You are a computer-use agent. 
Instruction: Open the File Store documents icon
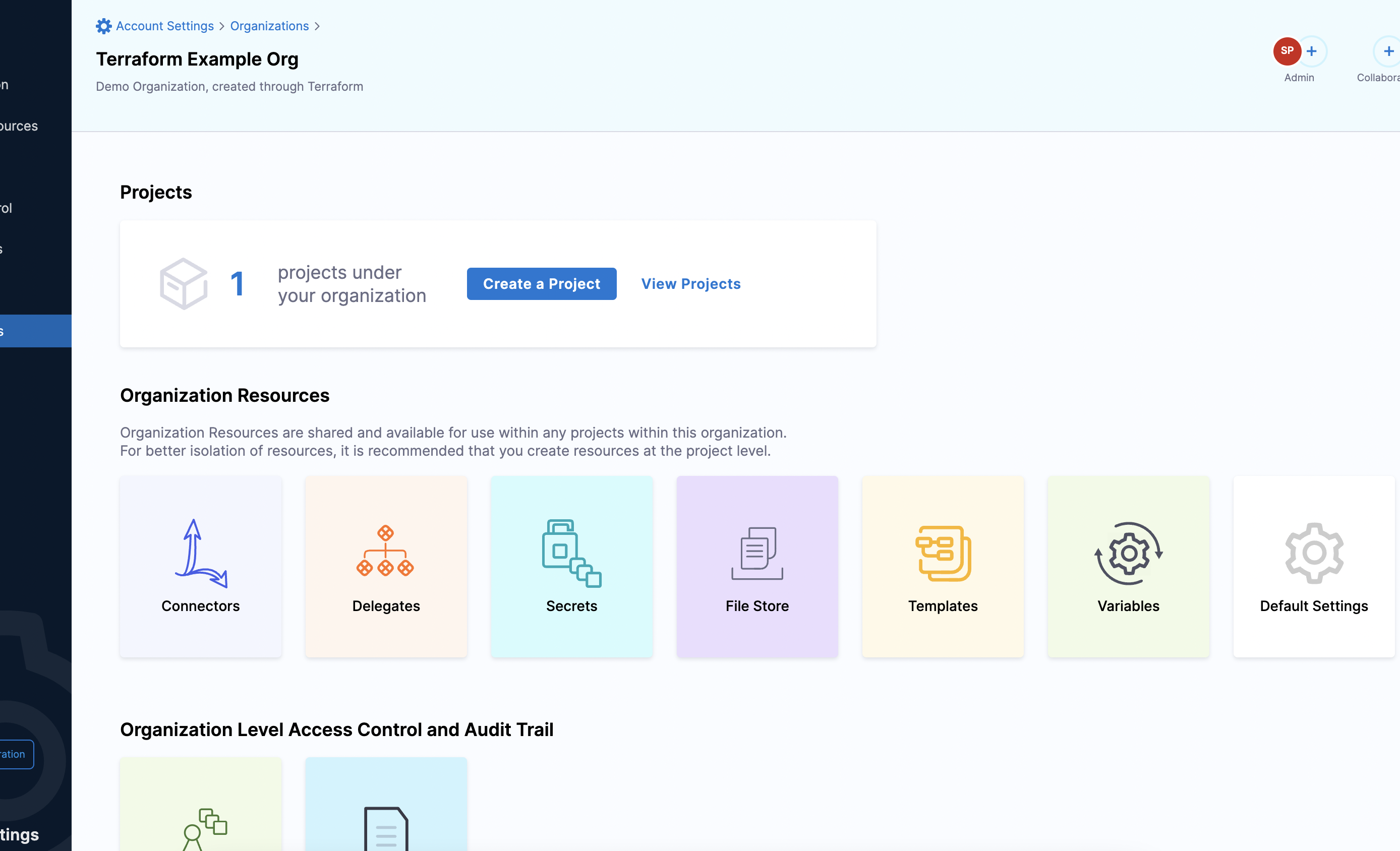point(757,554)
